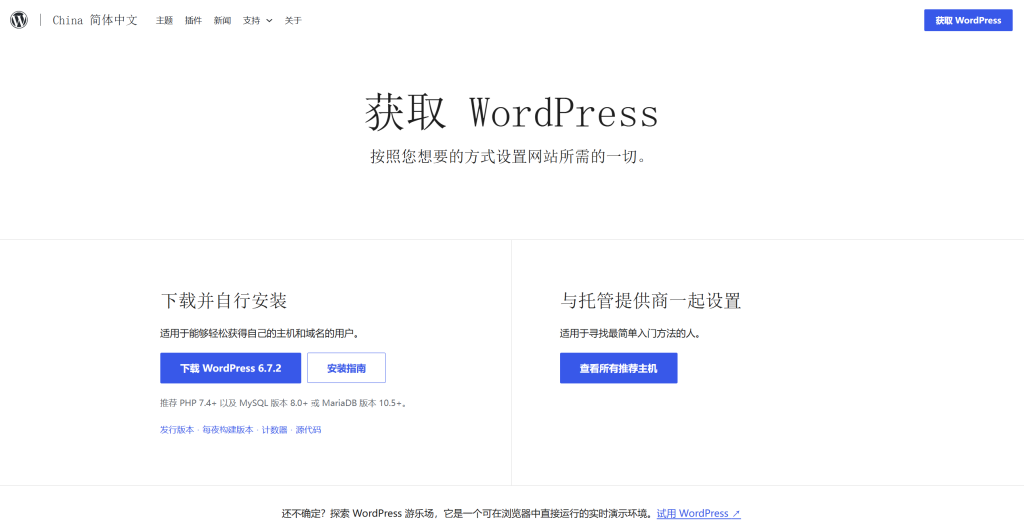Click the WordPress logo icon
This screenshot has height=522, width=1024.
[19, 20]
